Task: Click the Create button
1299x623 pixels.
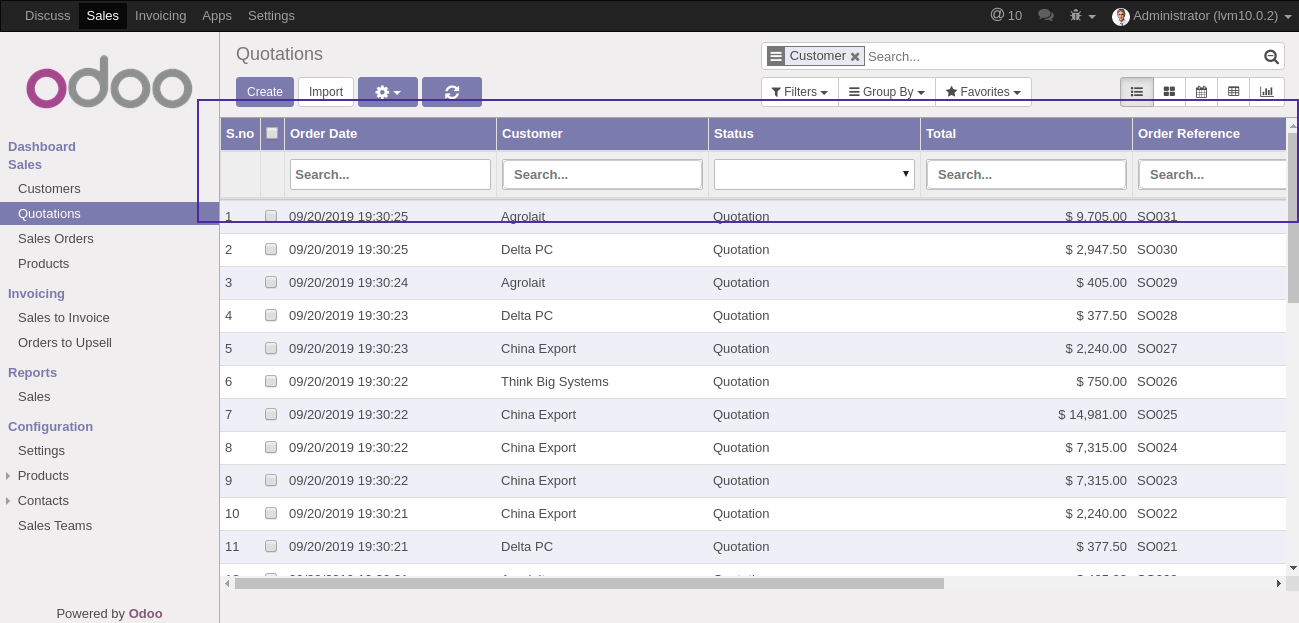Action: (x=265, y=92)
